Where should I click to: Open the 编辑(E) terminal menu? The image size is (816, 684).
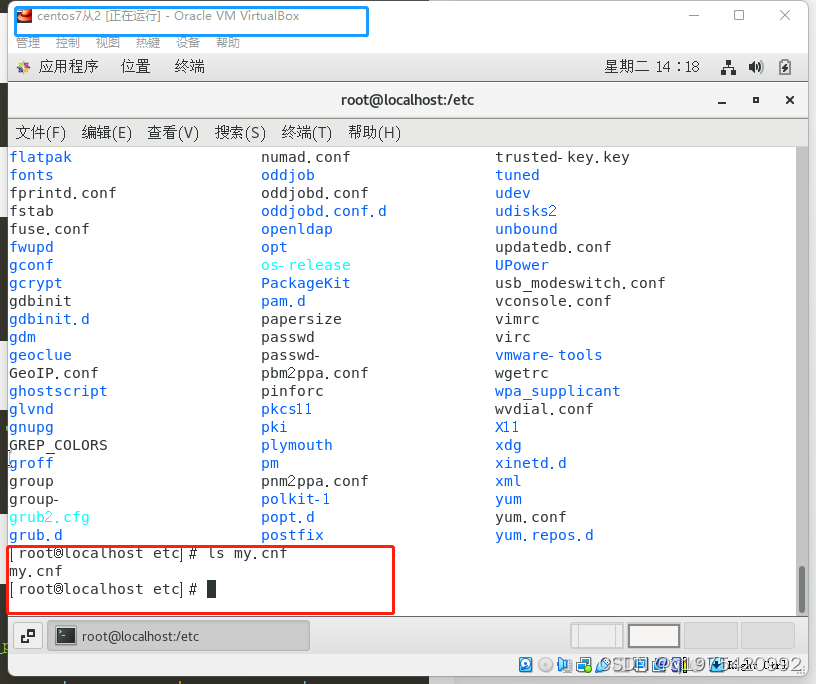point(107,133)
